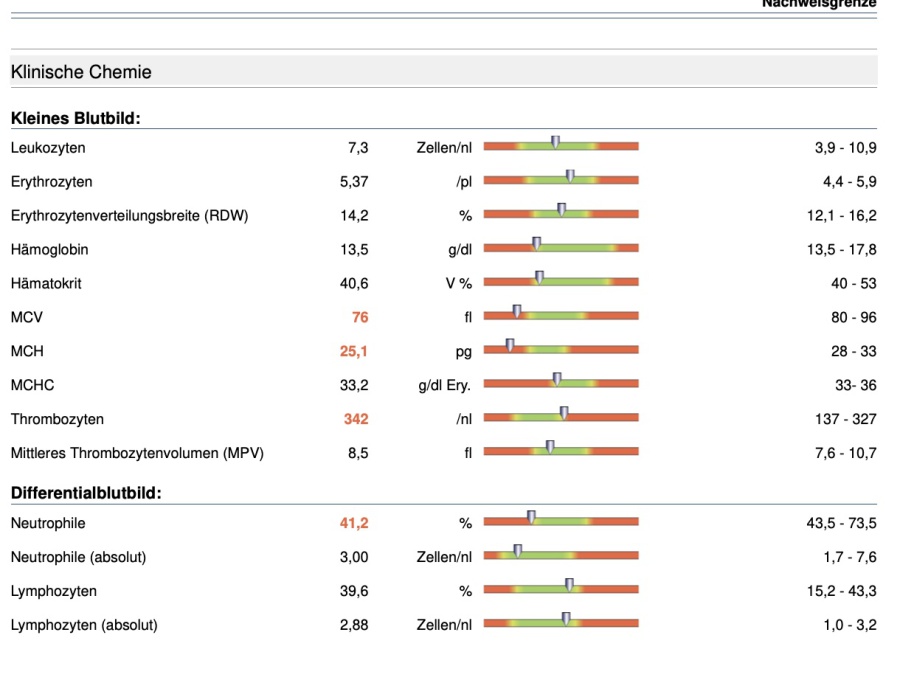Image resolution: width=900 pixels, height=683 pixels.
Task: Select the Klinische Chemie section header
Action: click(81, 72)
